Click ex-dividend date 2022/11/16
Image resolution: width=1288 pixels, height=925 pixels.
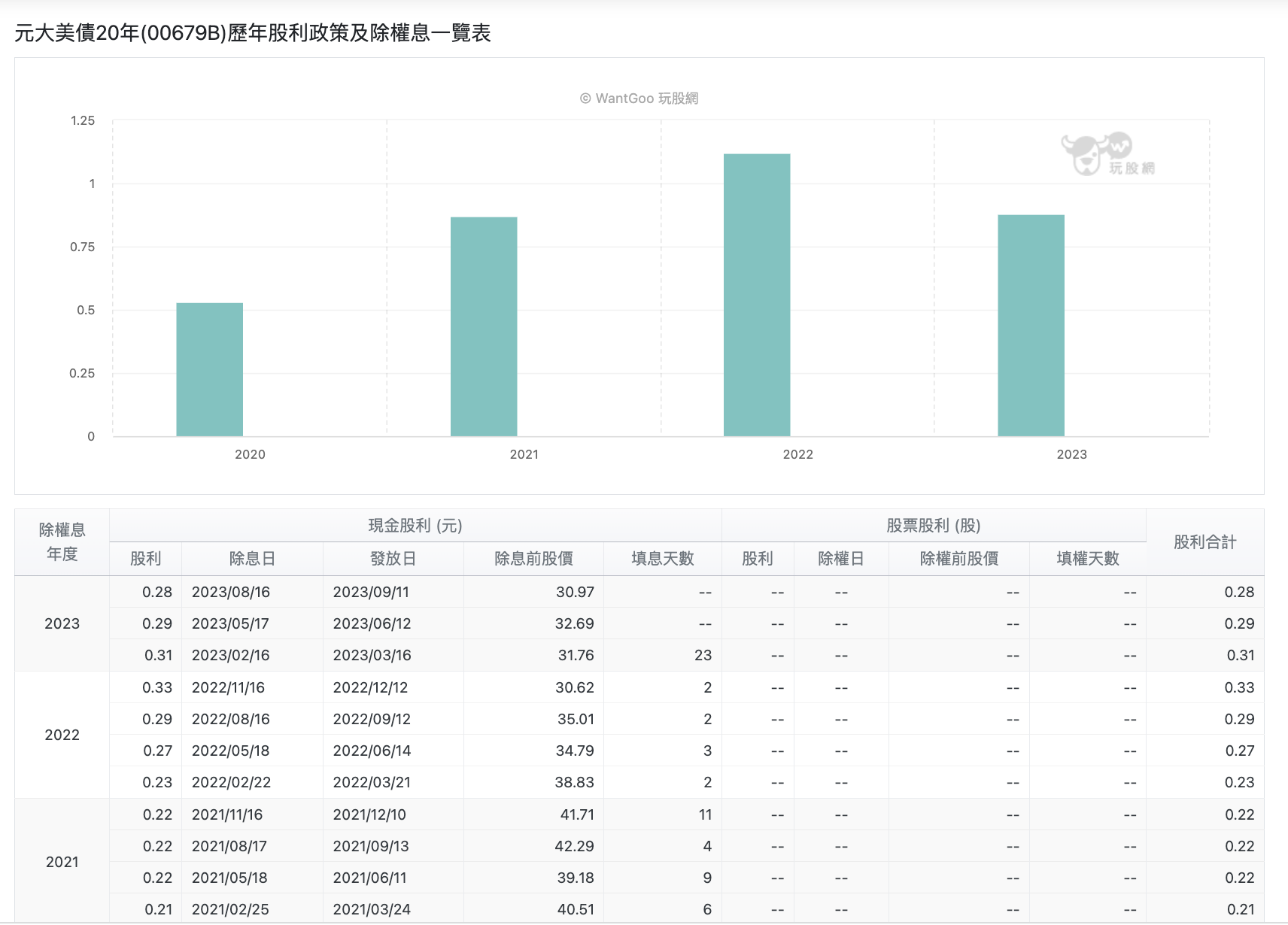[x=228, y=688]
